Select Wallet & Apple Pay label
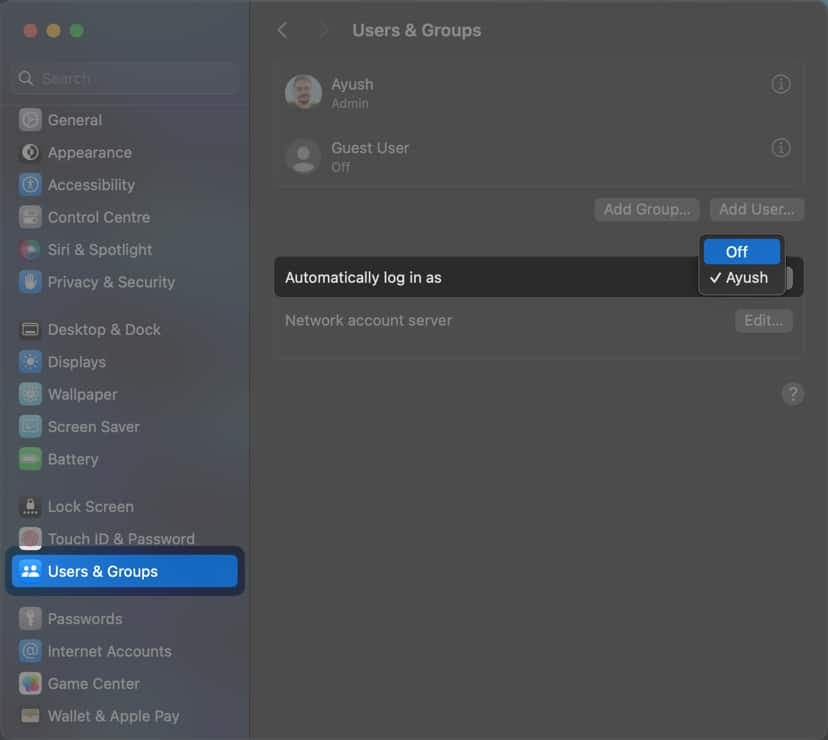The width and height of the screenshot is (828, 740). 114,716
